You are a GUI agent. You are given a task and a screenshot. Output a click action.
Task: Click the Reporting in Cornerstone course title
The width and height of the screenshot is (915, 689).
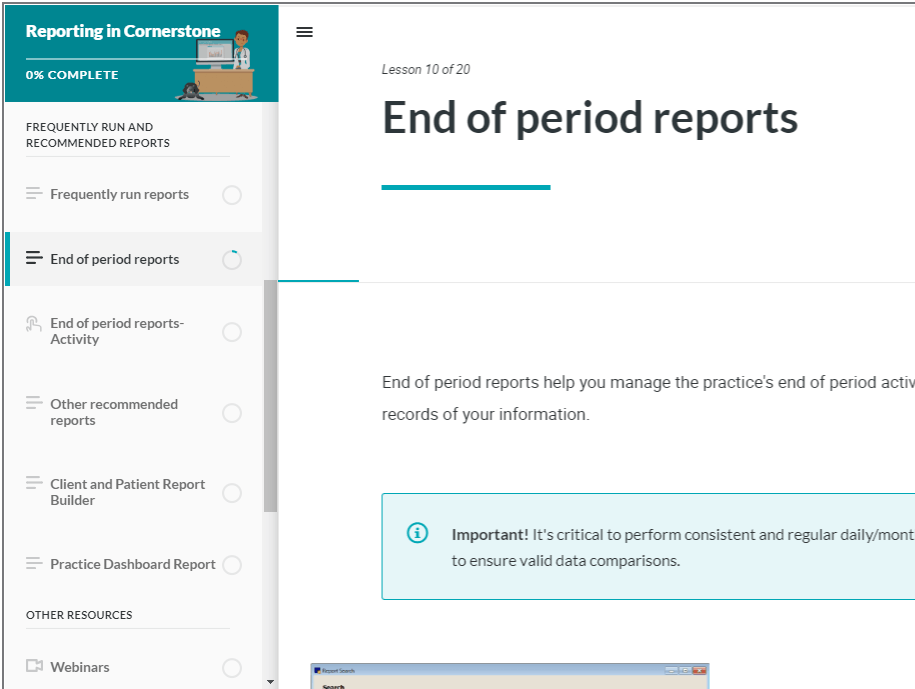123,31
